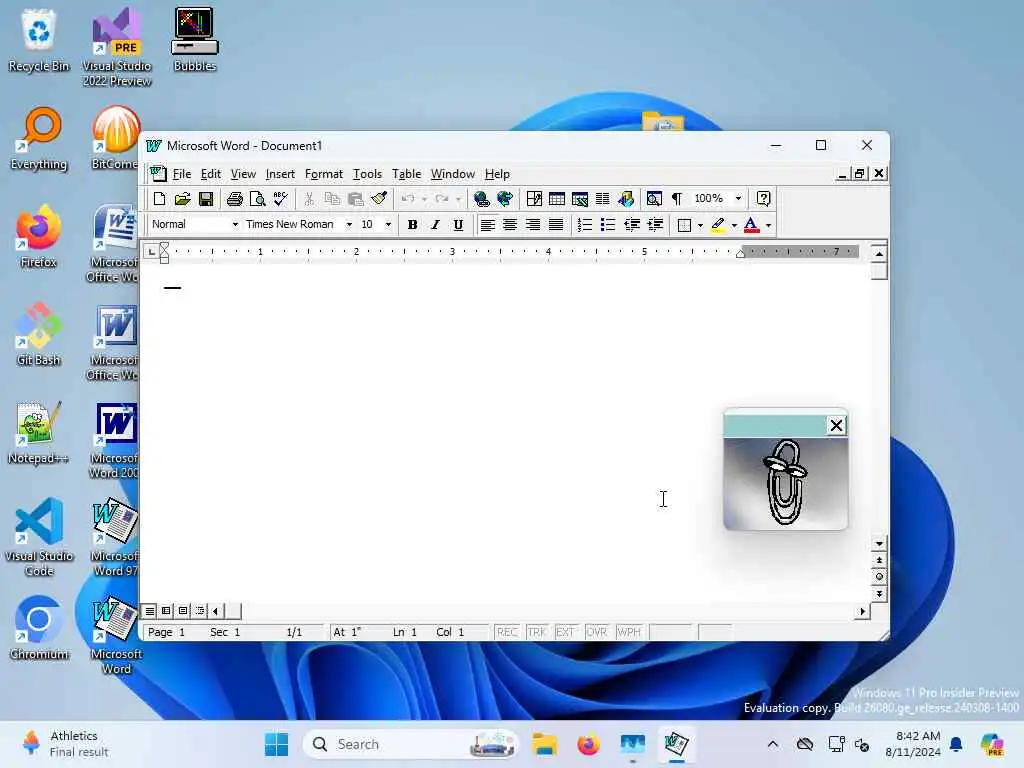The height and width of the screenshot is (768, 1024).
Task: Toggle OVR overtype mode in status bar
Action: [x=596, y=632]
